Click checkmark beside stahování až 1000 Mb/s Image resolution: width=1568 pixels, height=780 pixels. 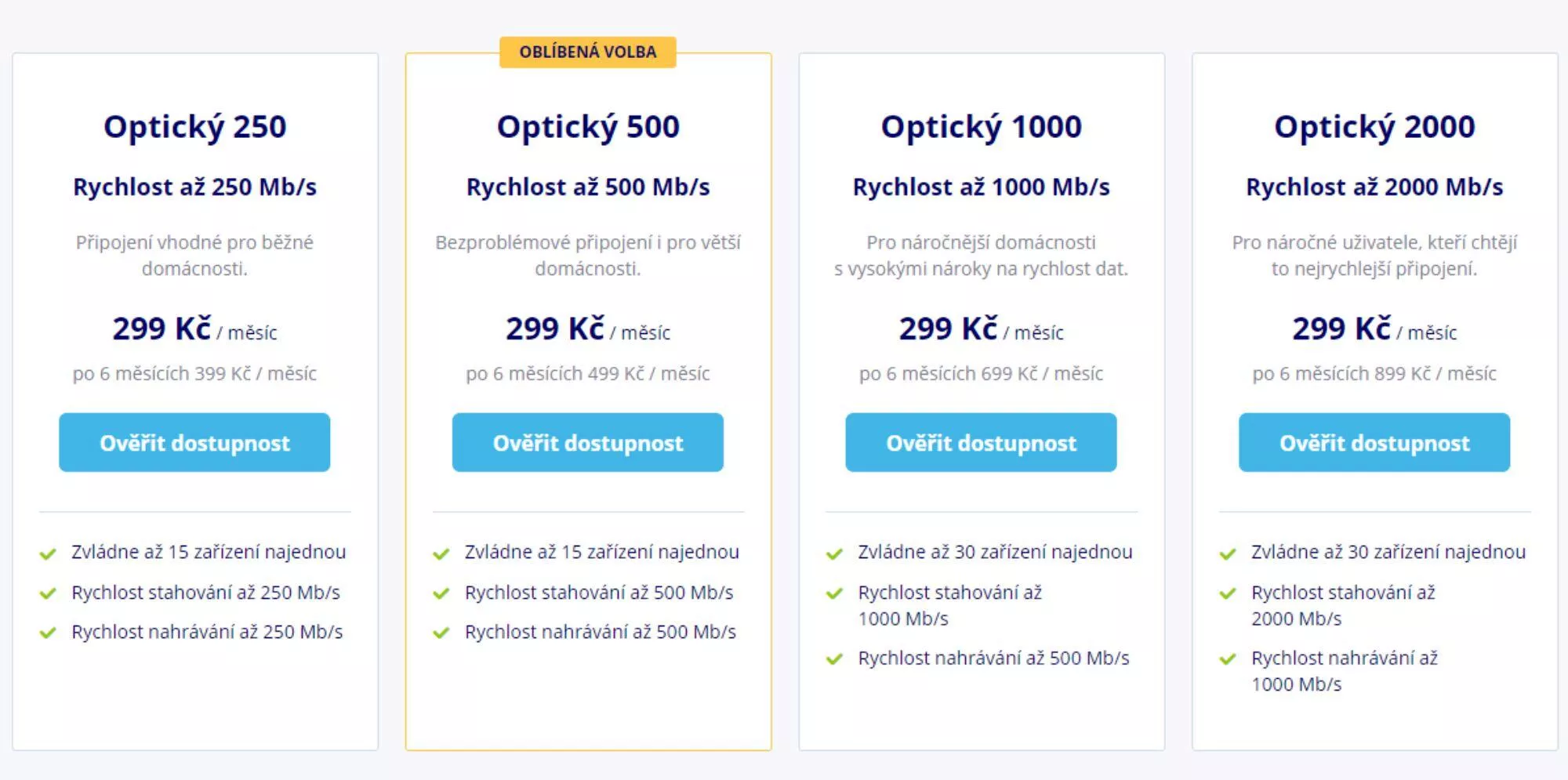coord(834,593)
